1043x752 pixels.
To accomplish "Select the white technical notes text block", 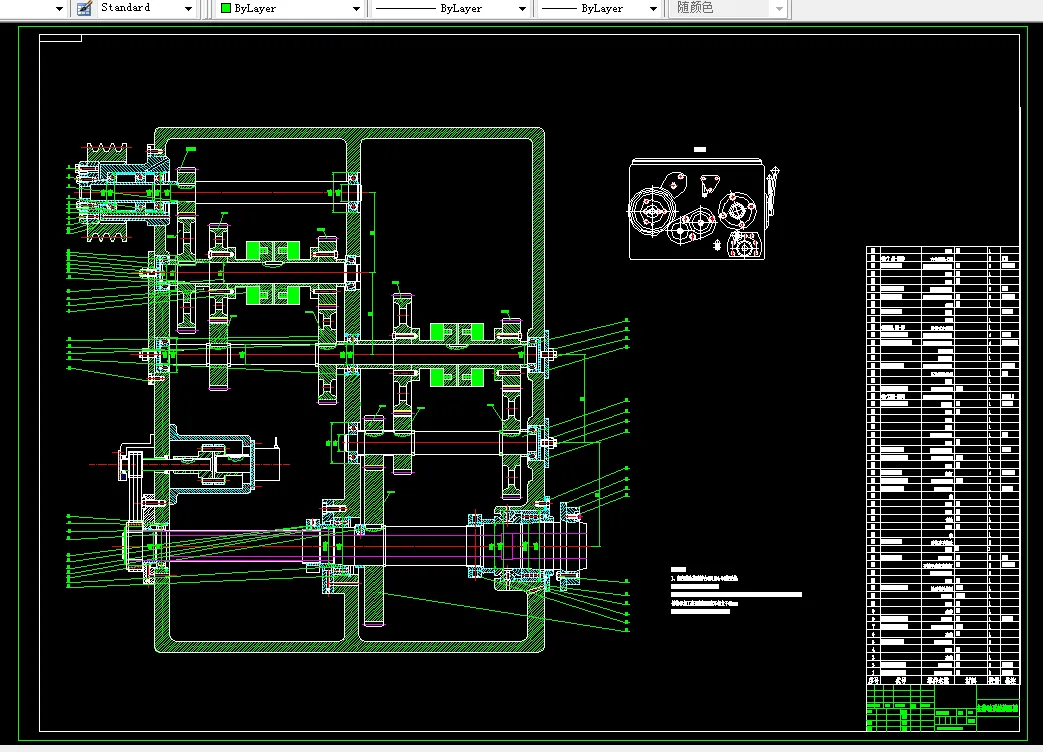I will 735,590.
